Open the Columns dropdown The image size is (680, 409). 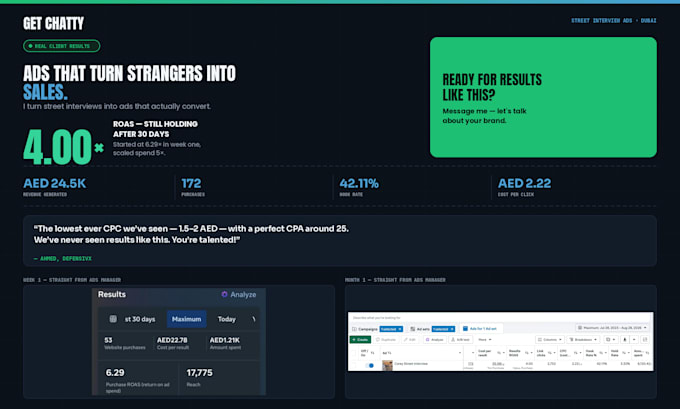(x=550, y=340)
